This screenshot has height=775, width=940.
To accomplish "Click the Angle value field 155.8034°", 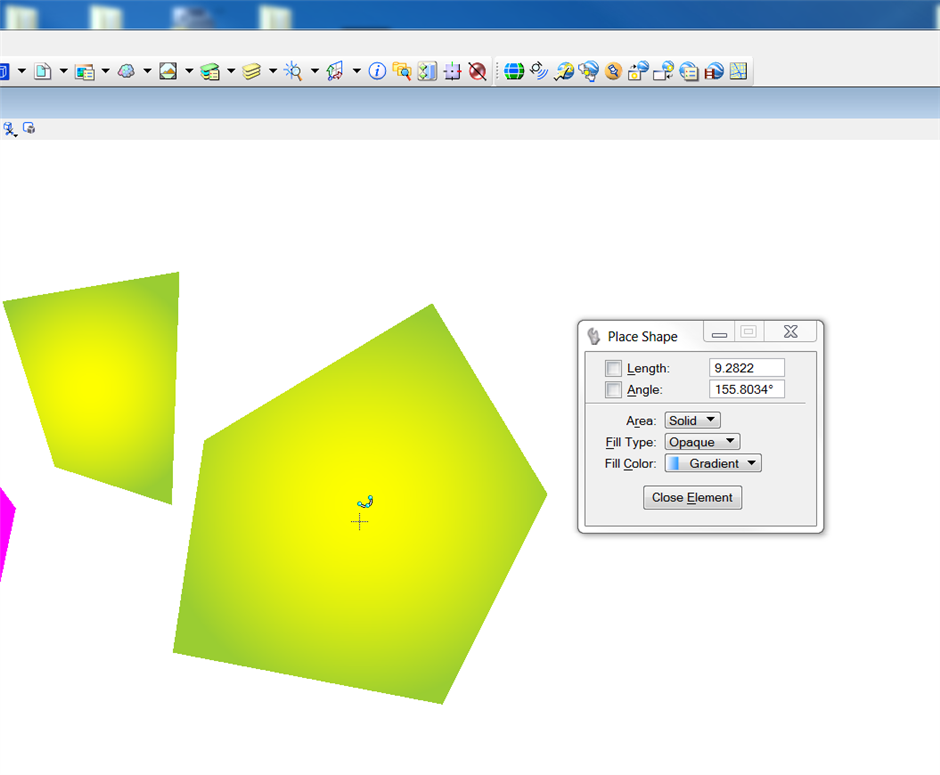I will tap(746, 390).
